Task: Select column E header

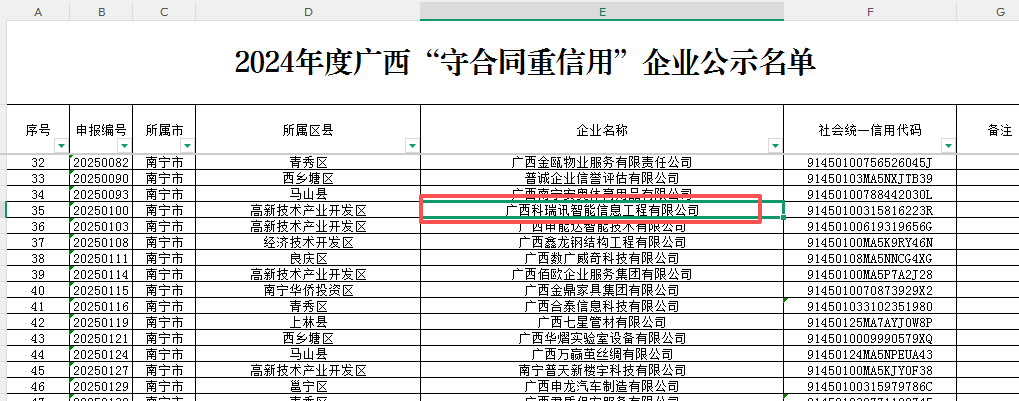Action: coord(601,11)
